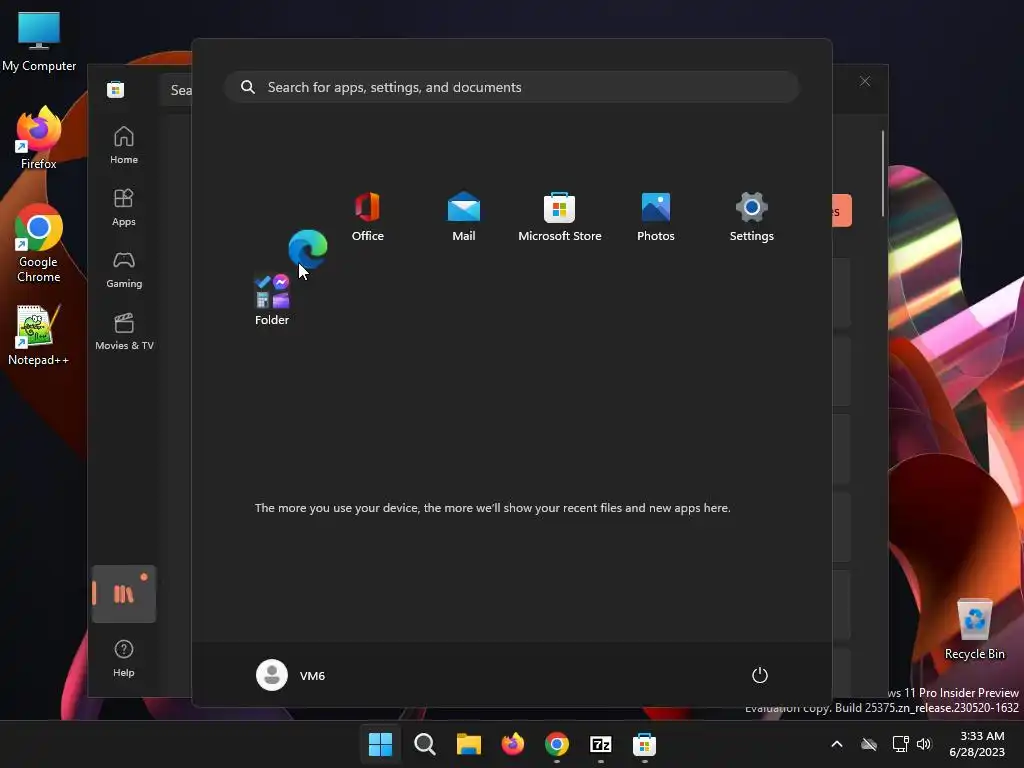This screenshot has width=1024, height=768.
Task: Click the Microsoft Store logo in title bar
Action: click(x=116, y=89)
